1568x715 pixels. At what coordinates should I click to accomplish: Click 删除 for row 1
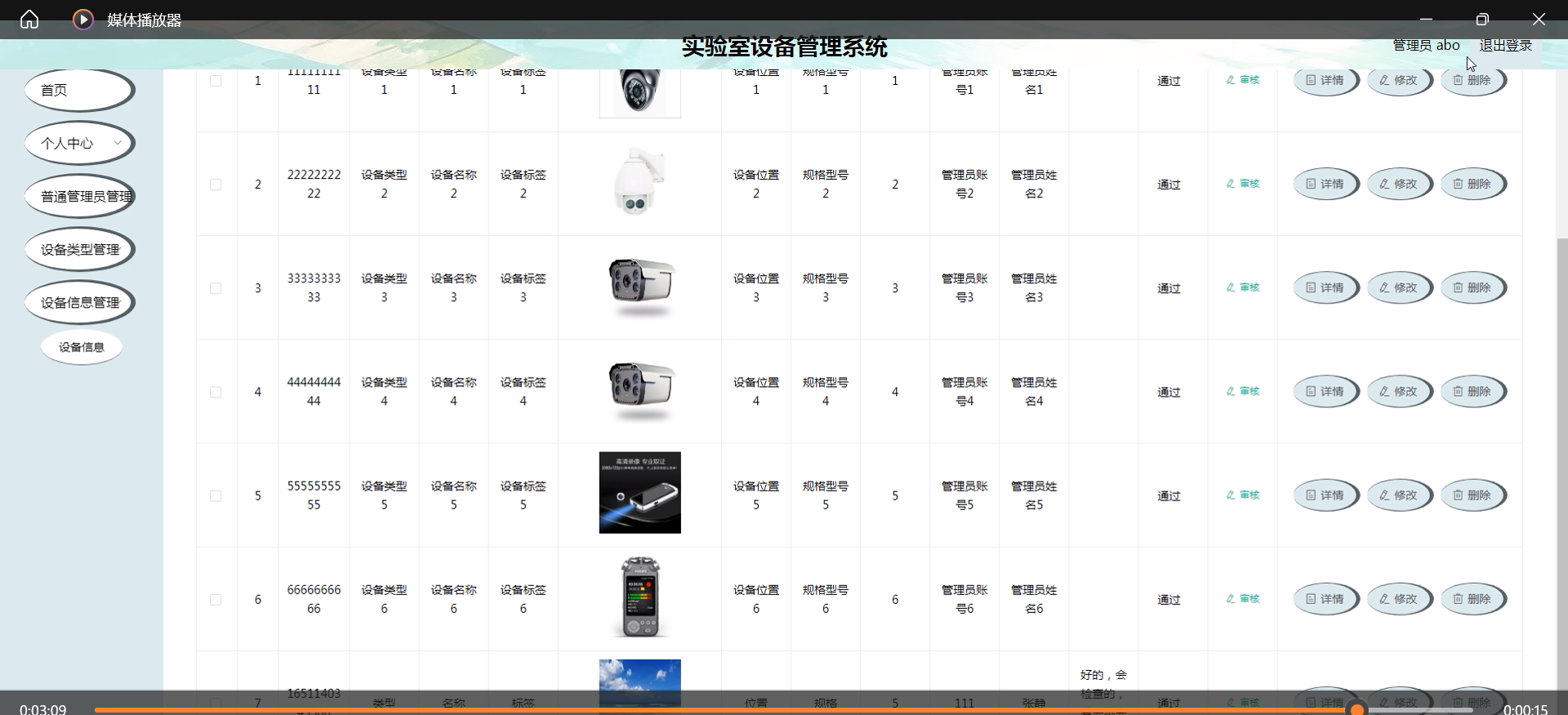[1473, 80]
